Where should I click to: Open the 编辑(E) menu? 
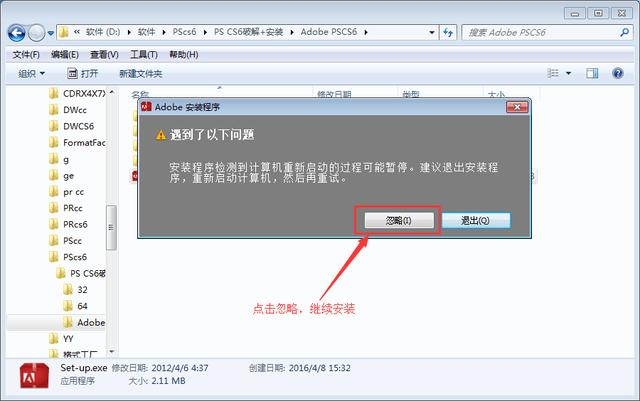[64, 54]
